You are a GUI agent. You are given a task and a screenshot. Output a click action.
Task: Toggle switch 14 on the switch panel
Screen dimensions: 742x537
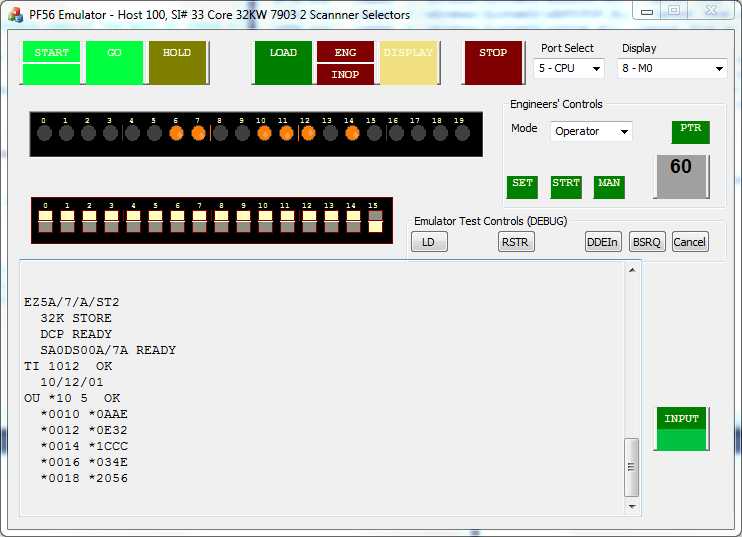[x=353, y=221]
